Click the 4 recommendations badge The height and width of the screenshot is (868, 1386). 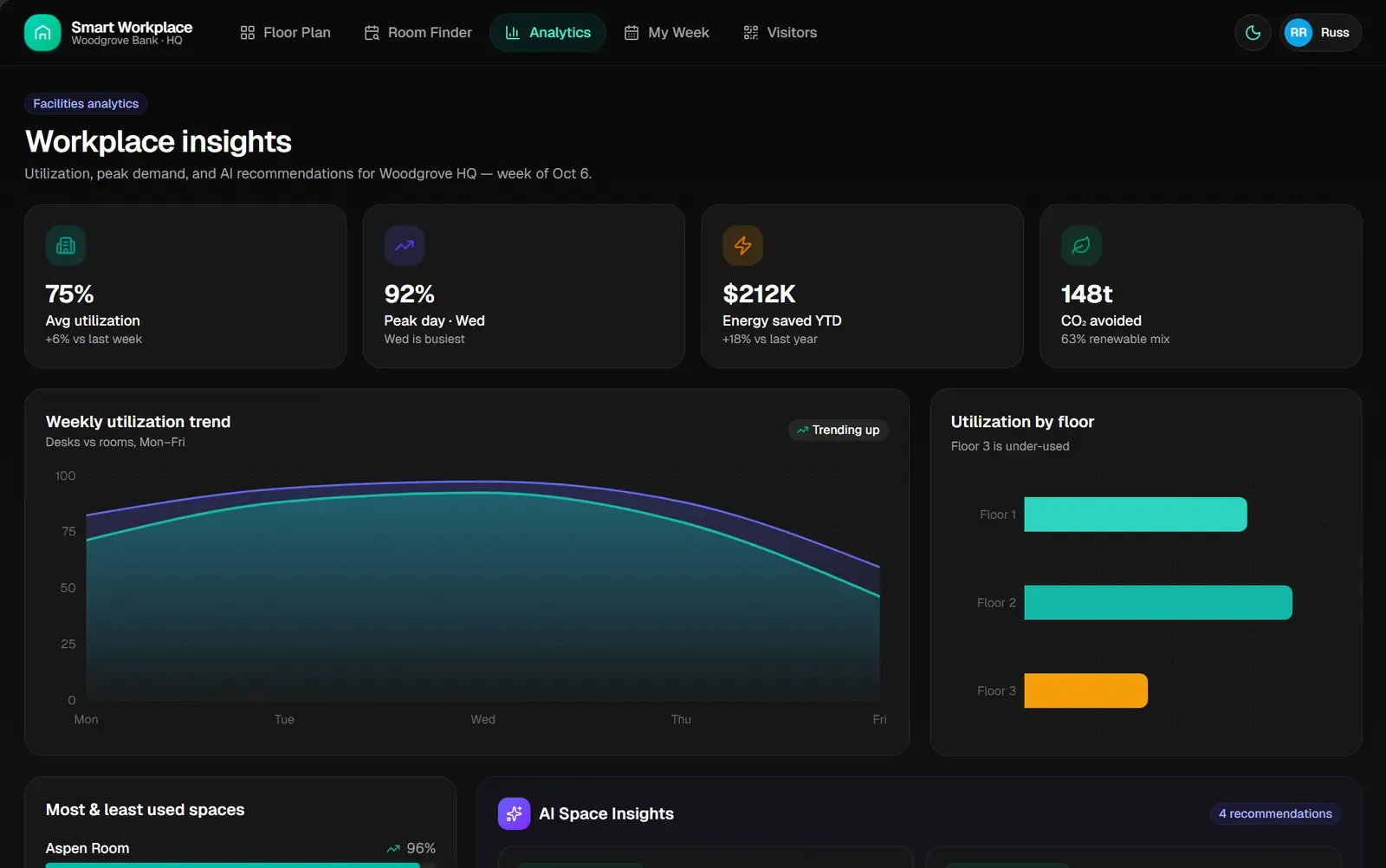click(x=1275, y=813)
